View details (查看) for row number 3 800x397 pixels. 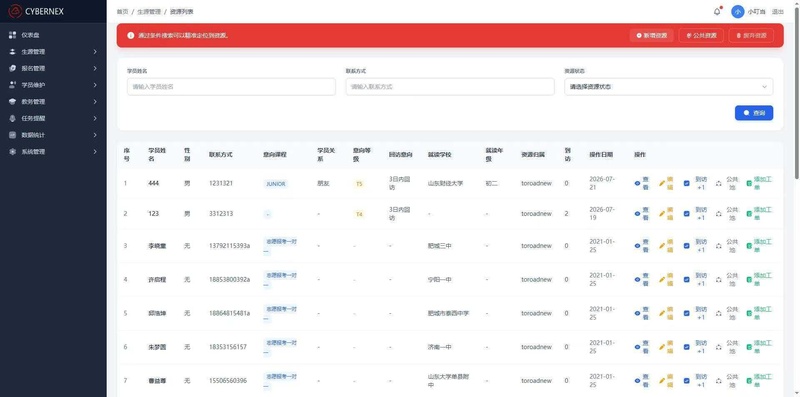tap(642, 246)
